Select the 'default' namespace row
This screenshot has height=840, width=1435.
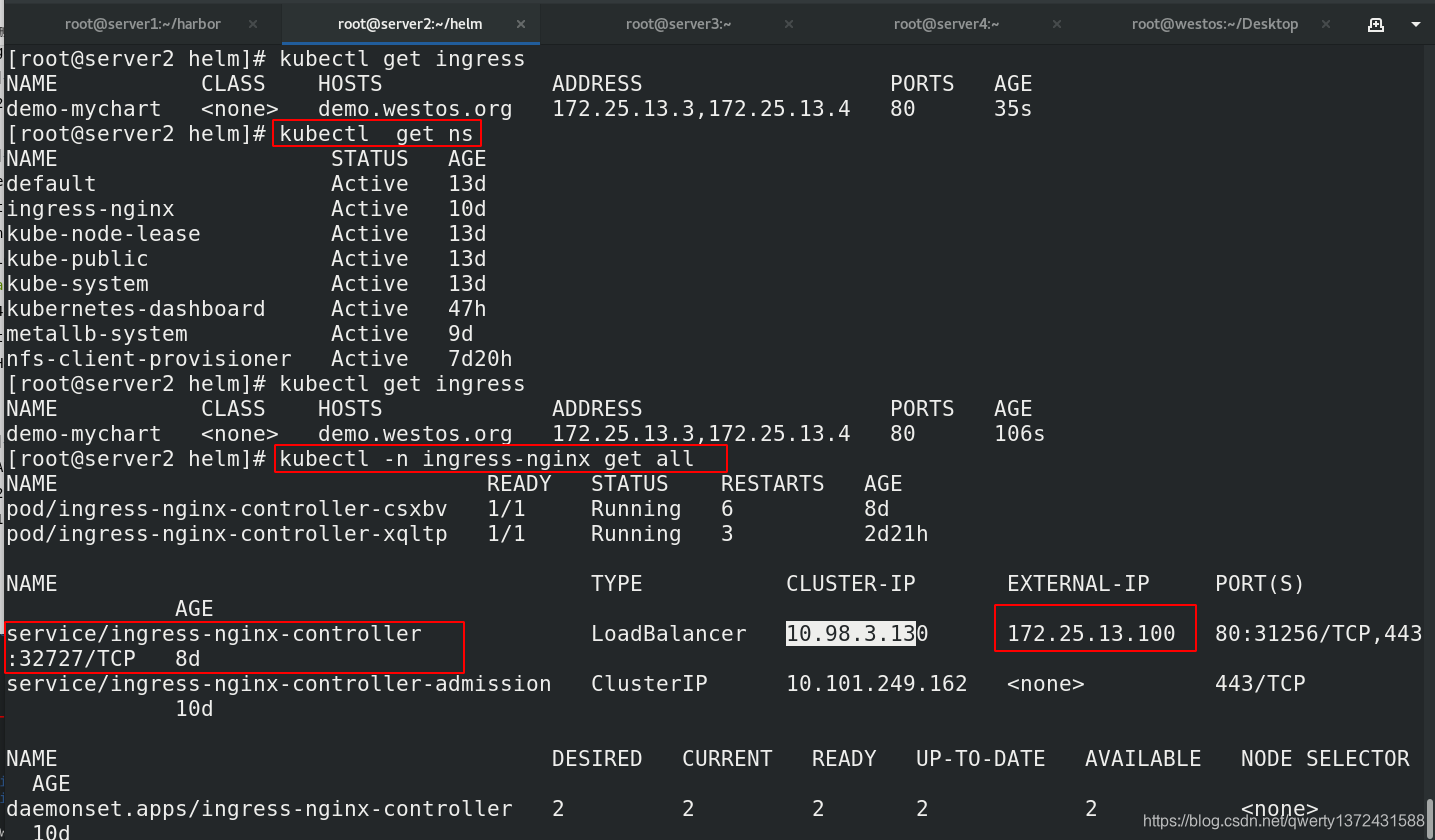(x=246, y=184)
